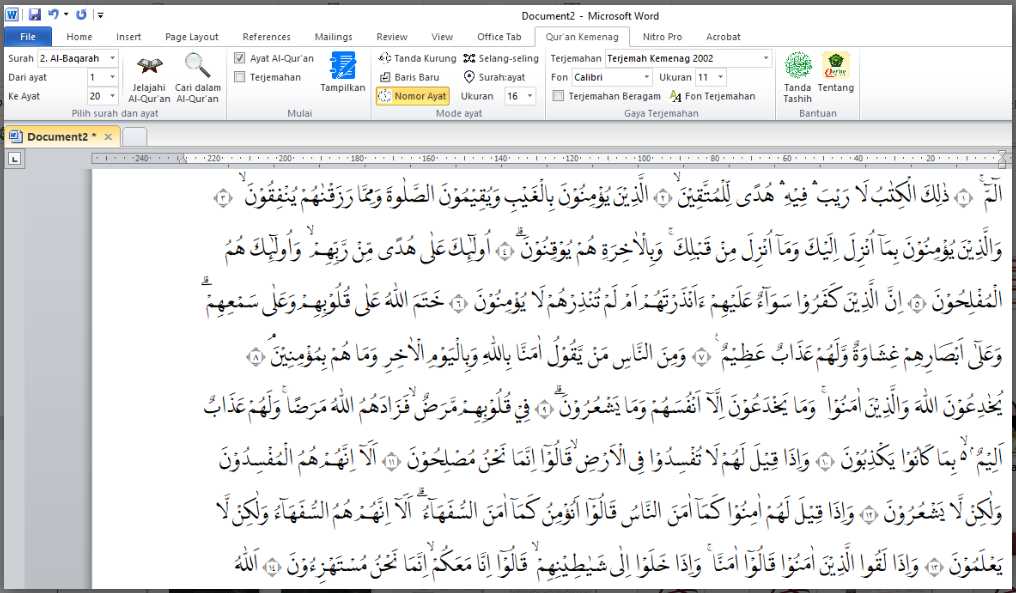Click the Redo icon in quick access toolbar
The height and width of the screenshot is (593, 1016).
click(x=81, y=14)
